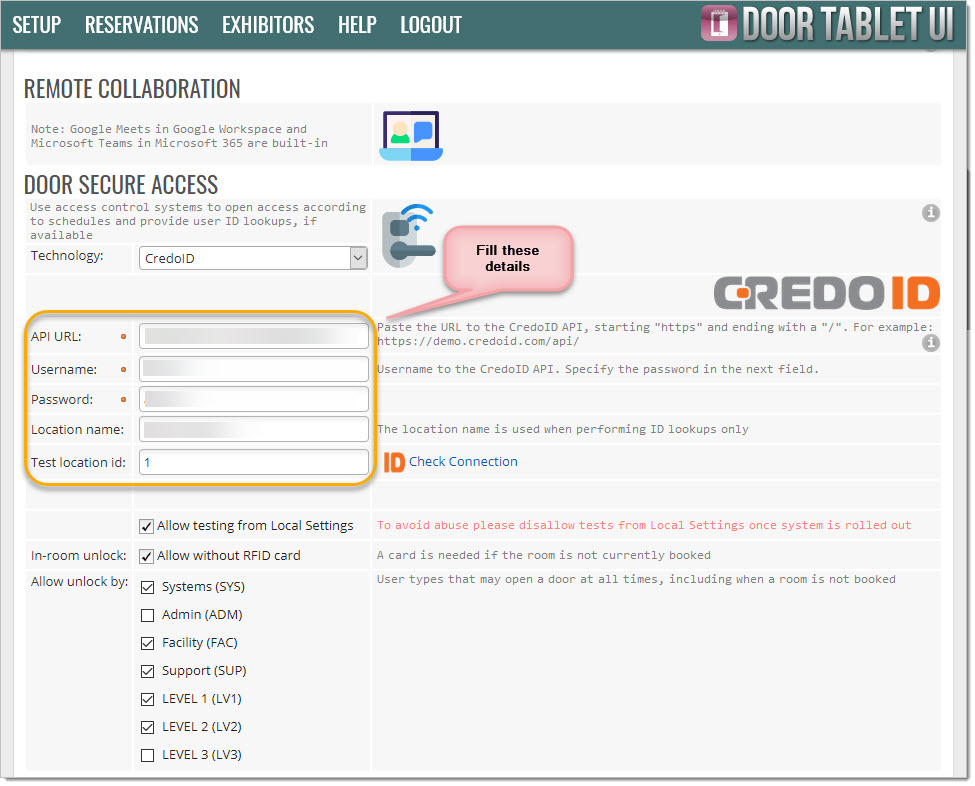
Task: Click the Google Meets note text
Action: pos(179,136)
